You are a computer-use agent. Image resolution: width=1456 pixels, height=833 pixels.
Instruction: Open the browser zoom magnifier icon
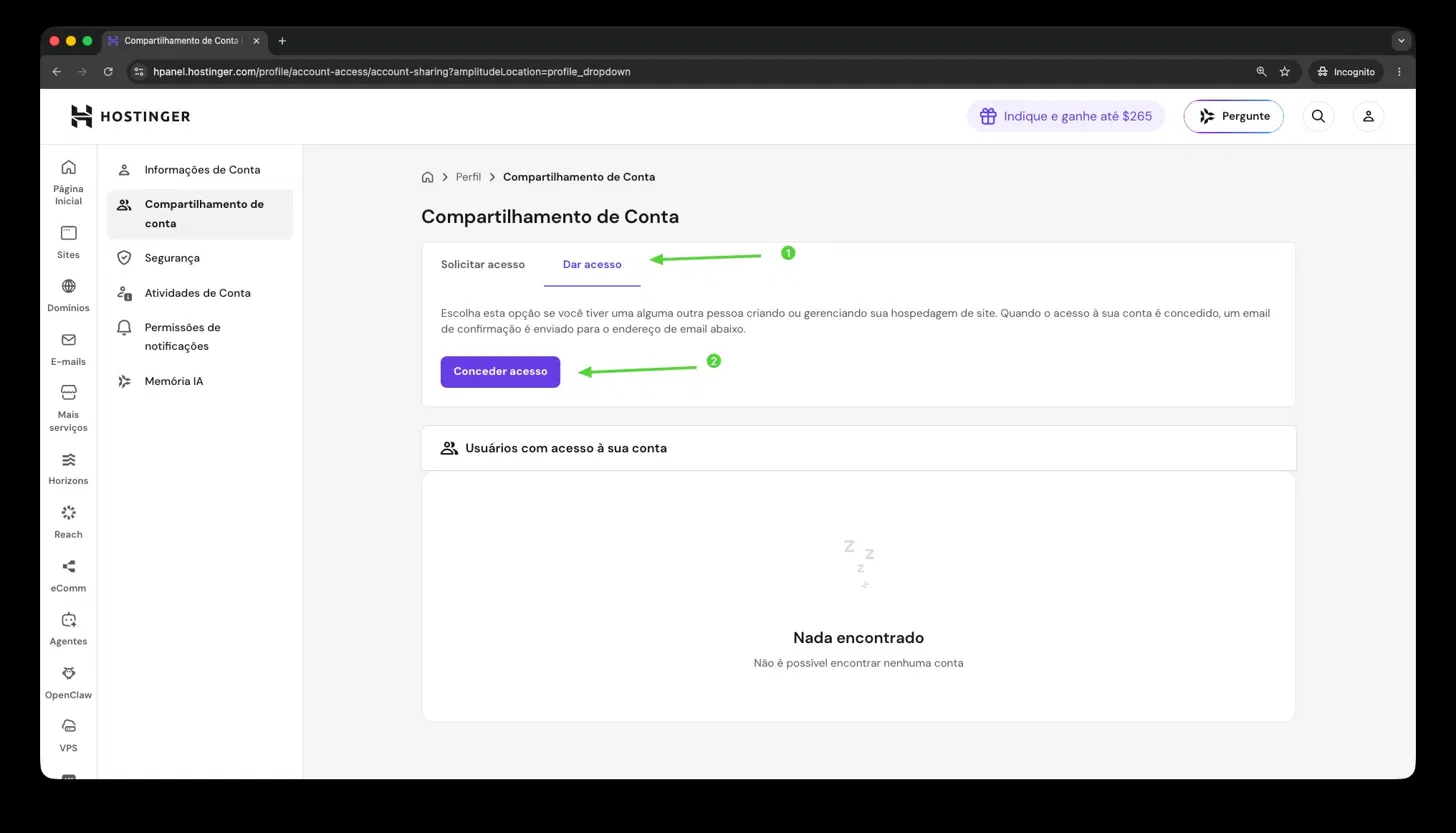coord(1261,72)
